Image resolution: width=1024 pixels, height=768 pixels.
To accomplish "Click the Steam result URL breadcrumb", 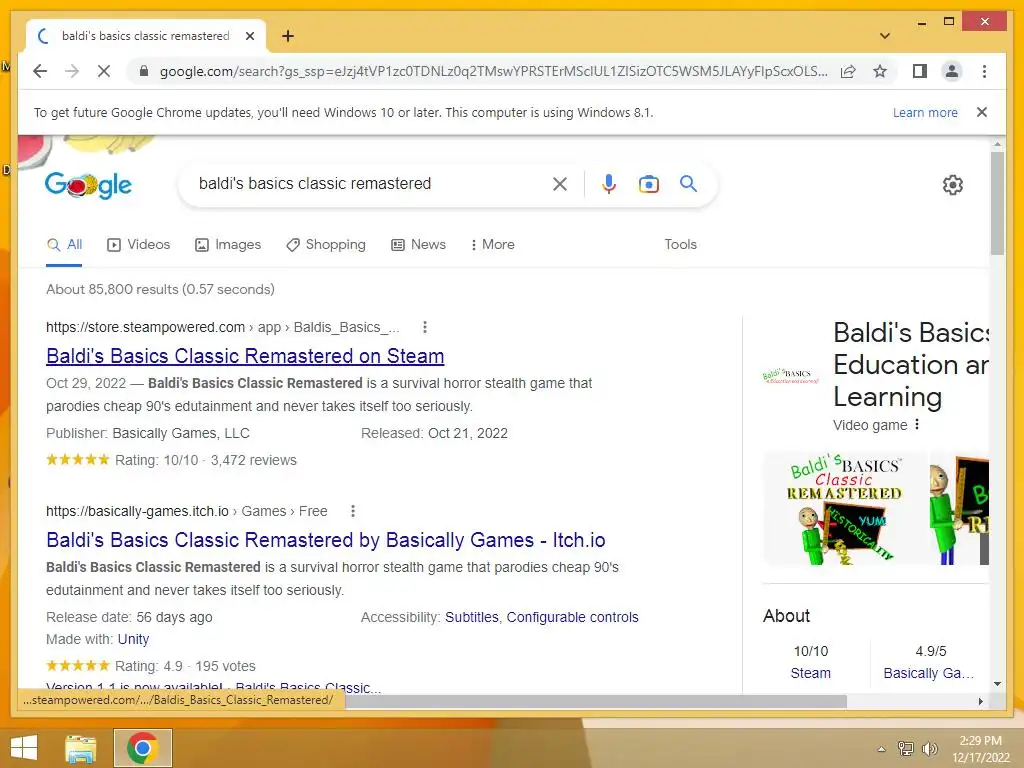I will point(223,327).
